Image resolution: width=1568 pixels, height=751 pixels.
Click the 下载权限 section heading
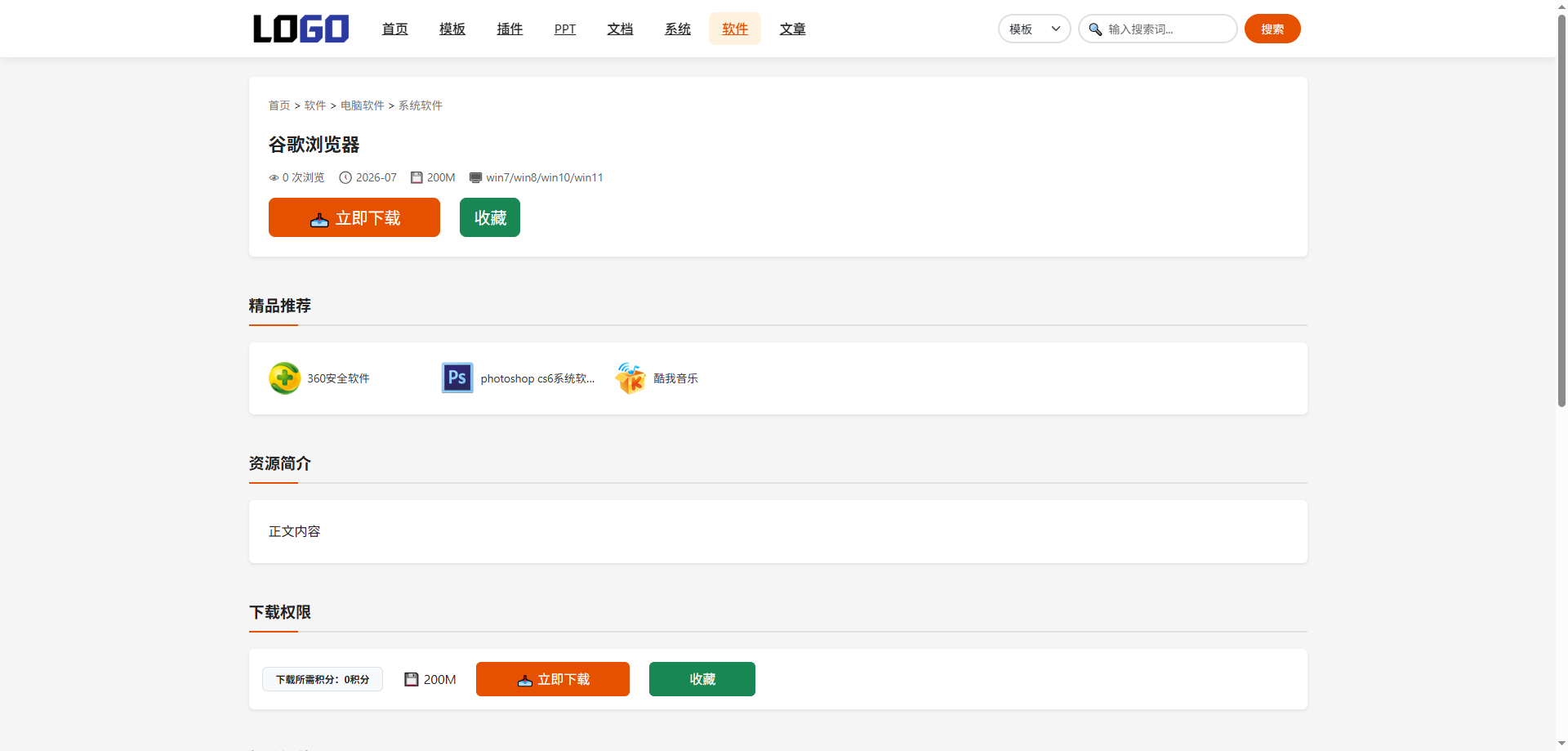pos(280,612)
